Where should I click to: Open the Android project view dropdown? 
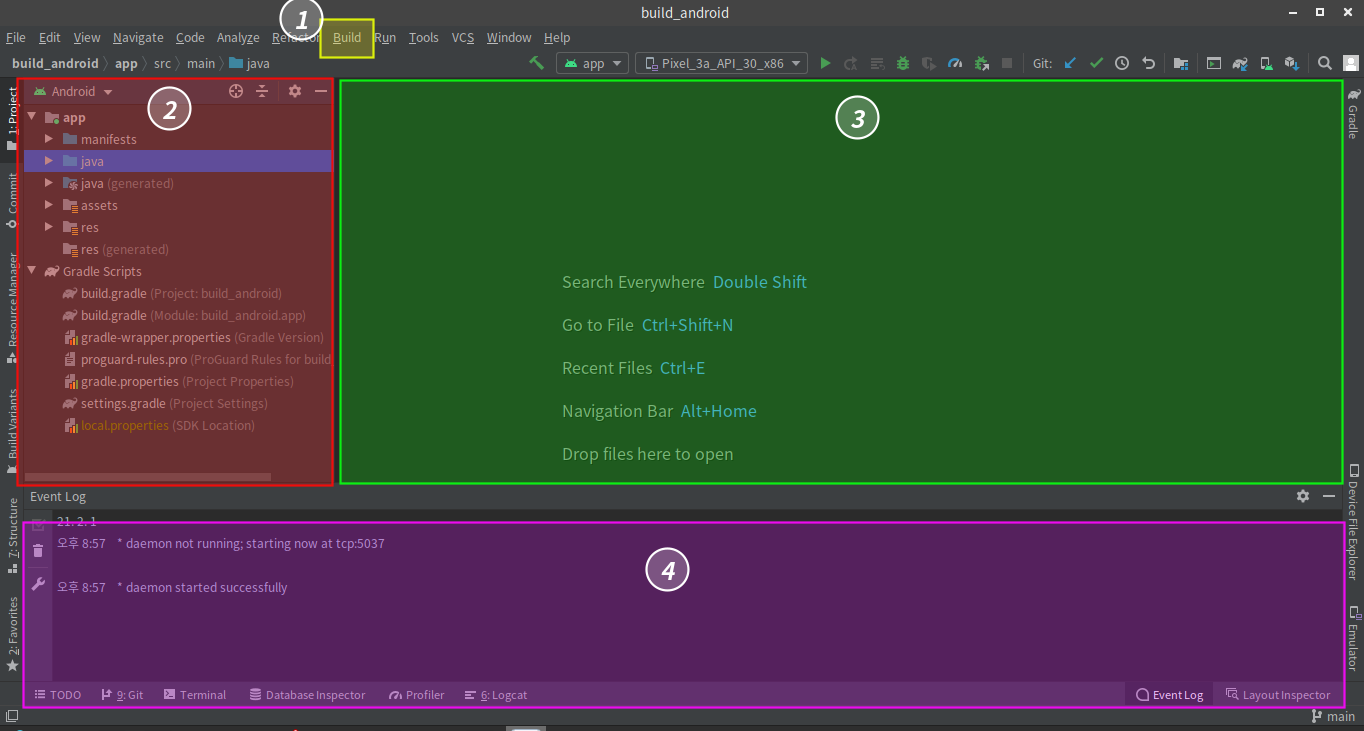(x=73, y=91)
